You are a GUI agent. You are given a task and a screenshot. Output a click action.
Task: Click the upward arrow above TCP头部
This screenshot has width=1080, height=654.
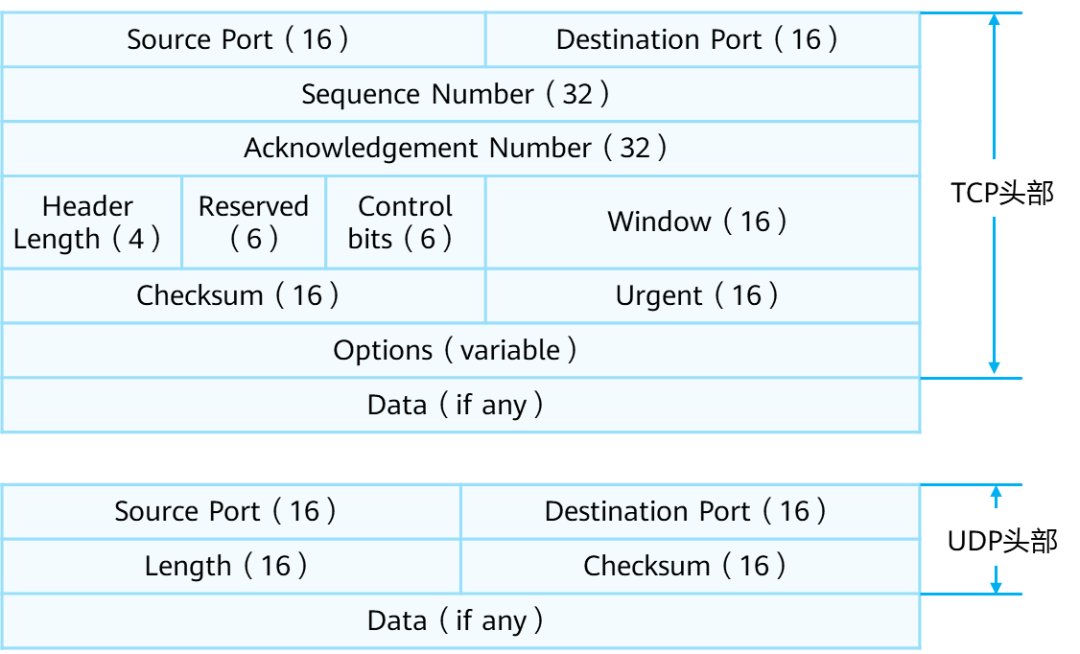click(x=994, y=86)
